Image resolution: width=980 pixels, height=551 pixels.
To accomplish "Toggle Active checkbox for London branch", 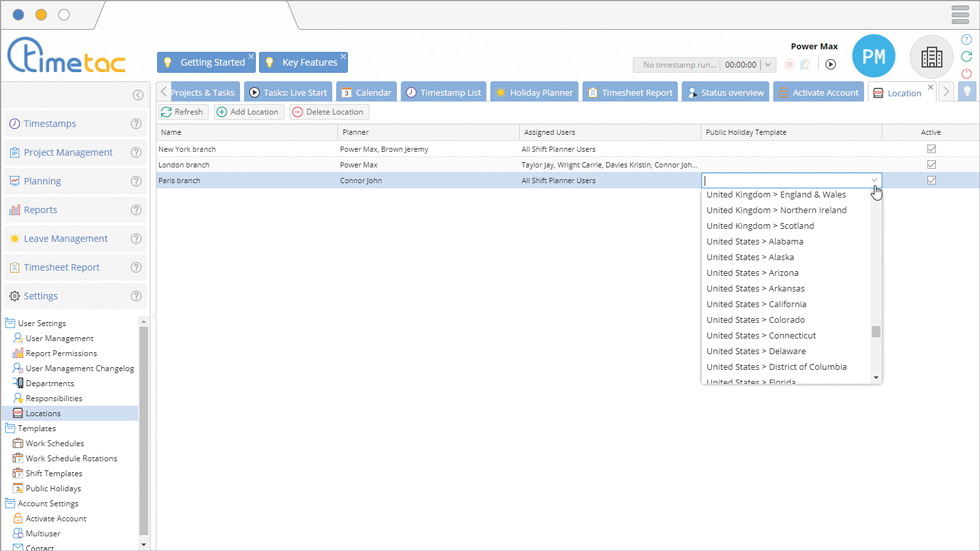I will (931, 165).
